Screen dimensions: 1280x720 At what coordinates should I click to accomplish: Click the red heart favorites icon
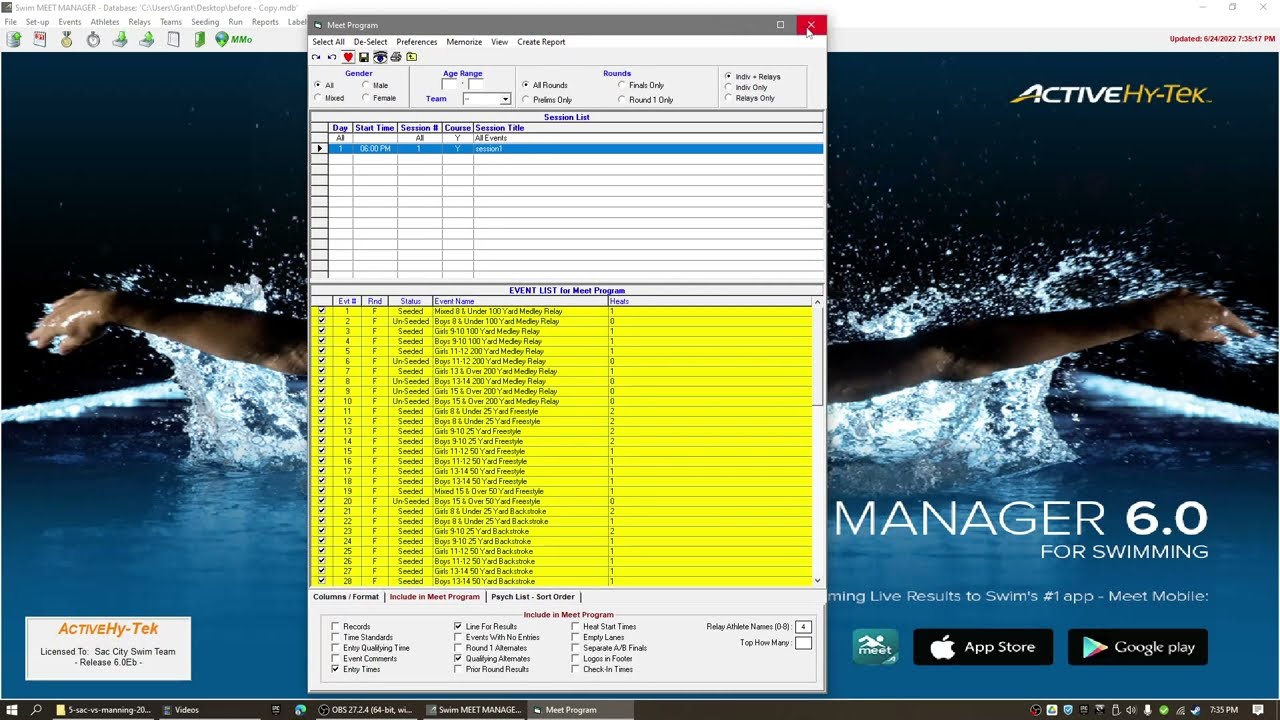point(348,57)
